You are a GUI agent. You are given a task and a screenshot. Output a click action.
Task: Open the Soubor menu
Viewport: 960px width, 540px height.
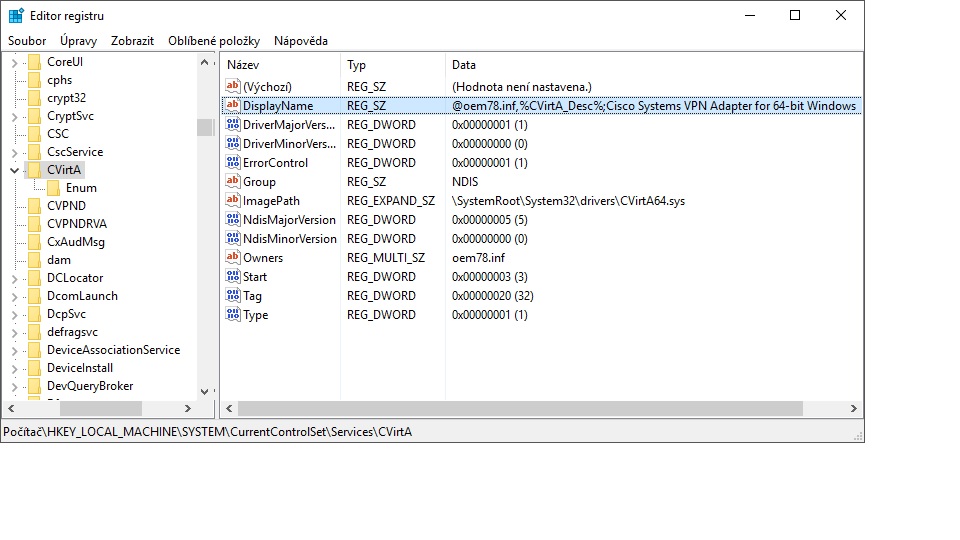point(27,41)
